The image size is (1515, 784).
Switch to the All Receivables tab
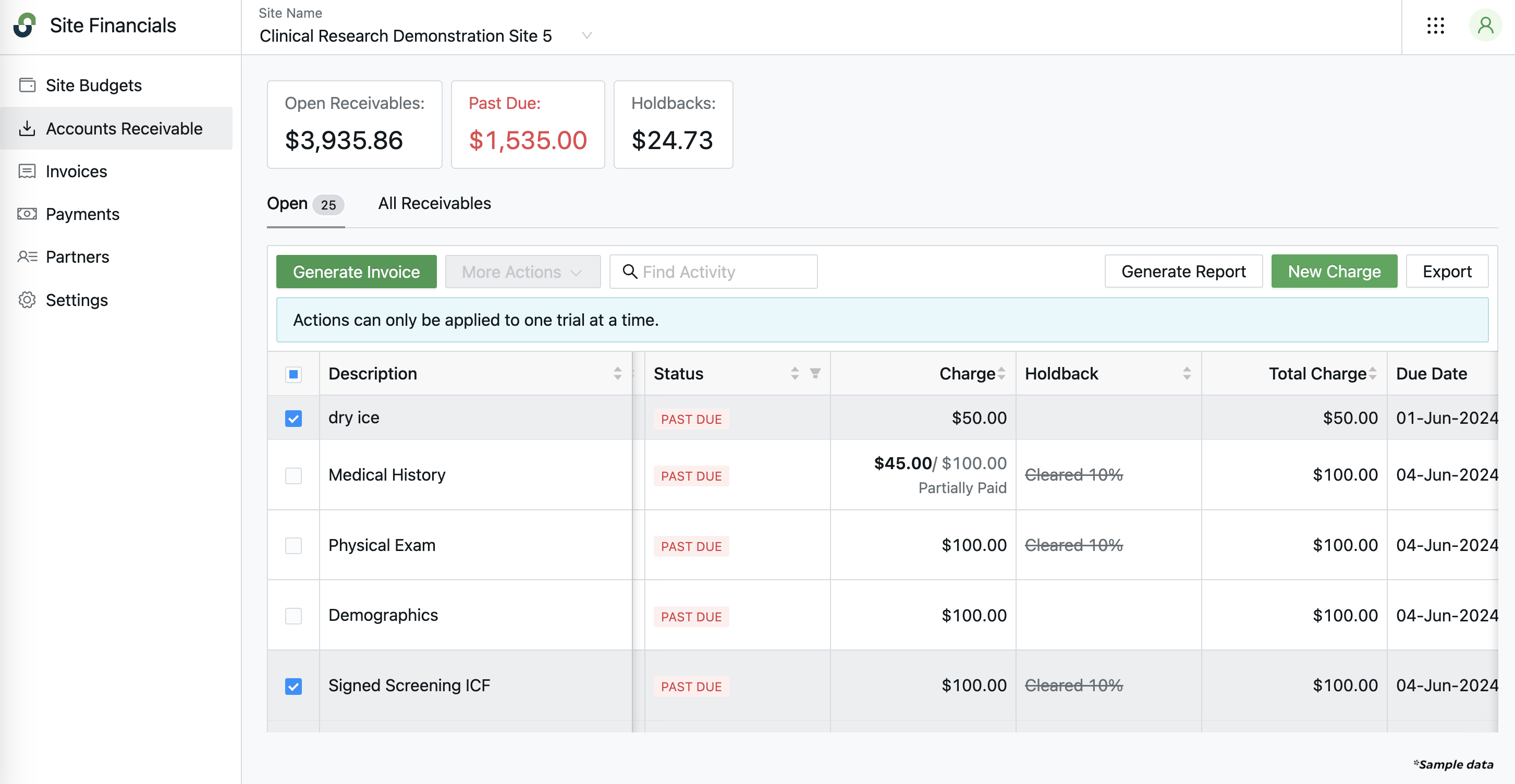point(435,202)
